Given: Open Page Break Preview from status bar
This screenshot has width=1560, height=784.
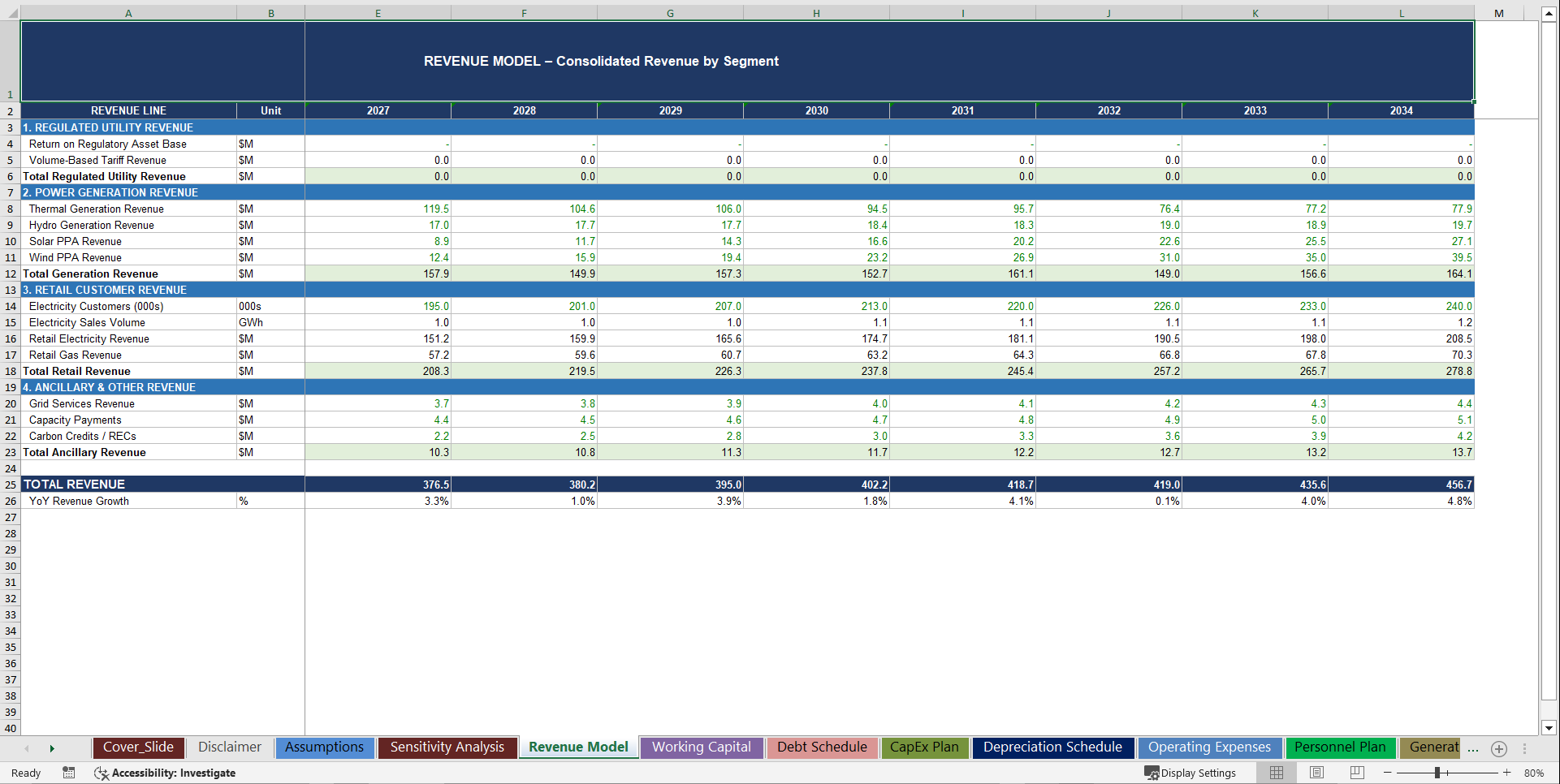Looking at the screenshot, I should pos(1357,773).
